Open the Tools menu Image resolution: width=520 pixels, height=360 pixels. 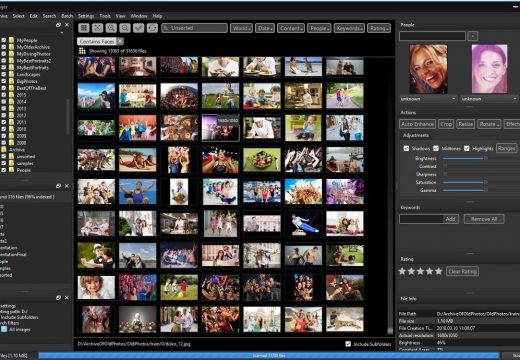[105, 16]
